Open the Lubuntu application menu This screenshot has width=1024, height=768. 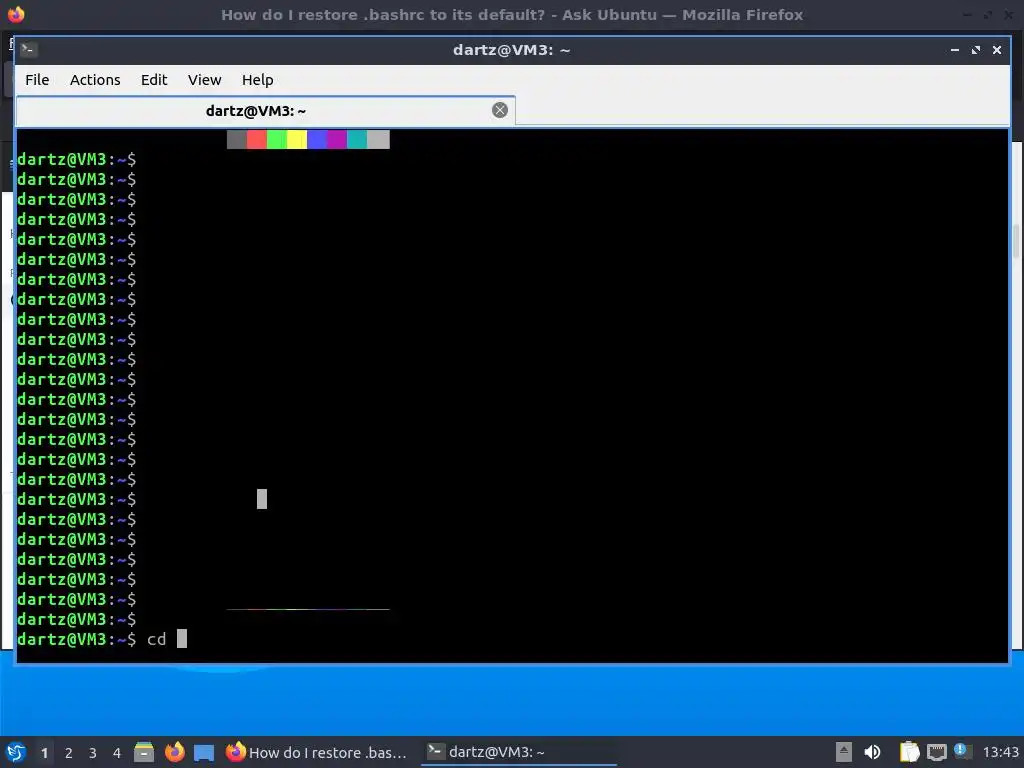click(x=16, y=752)
